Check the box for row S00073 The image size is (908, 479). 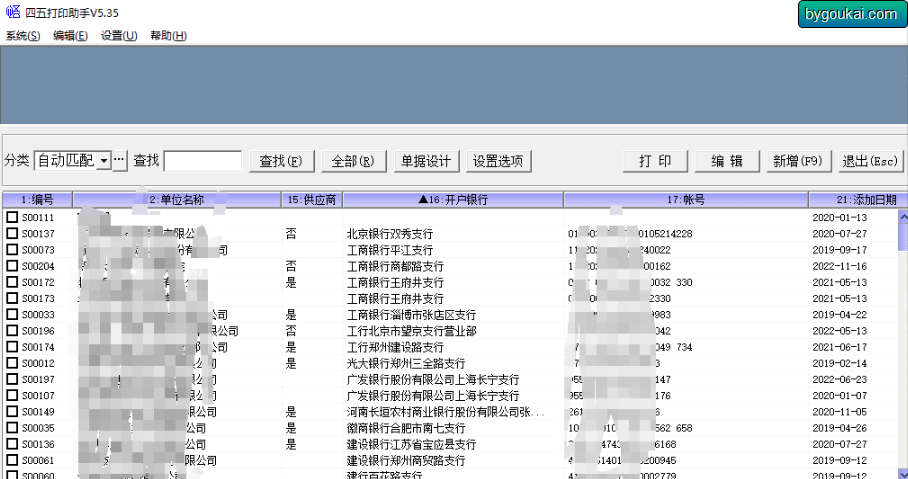pos(12,250)
